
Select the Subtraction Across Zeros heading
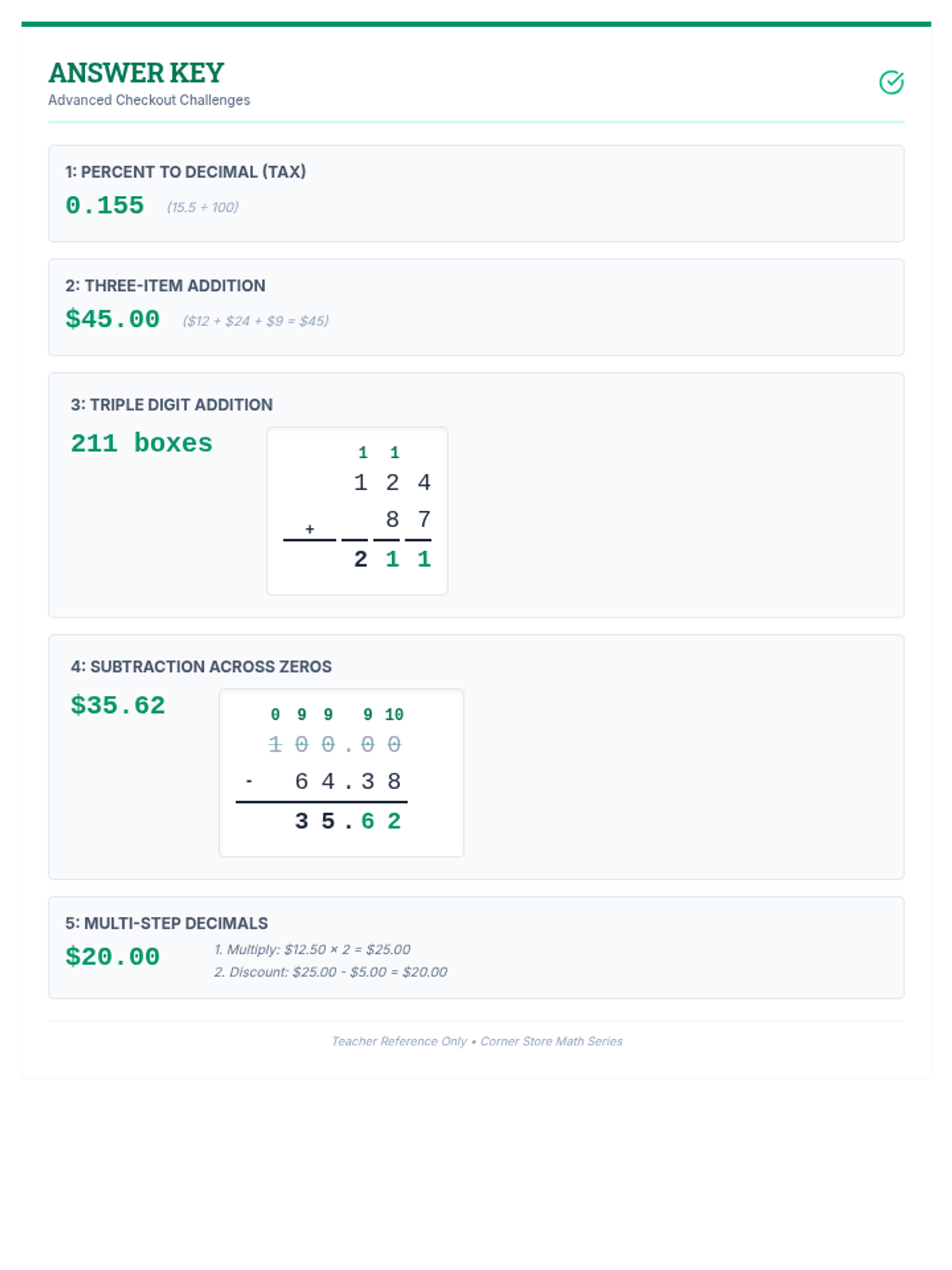pos(201,667)
